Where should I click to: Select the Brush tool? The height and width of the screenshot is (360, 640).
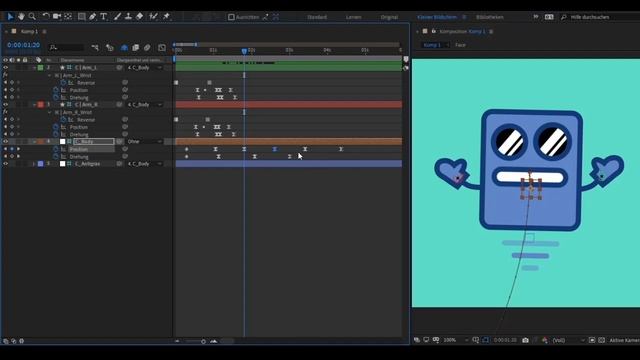pyautogui.click(x=118, y=16)
